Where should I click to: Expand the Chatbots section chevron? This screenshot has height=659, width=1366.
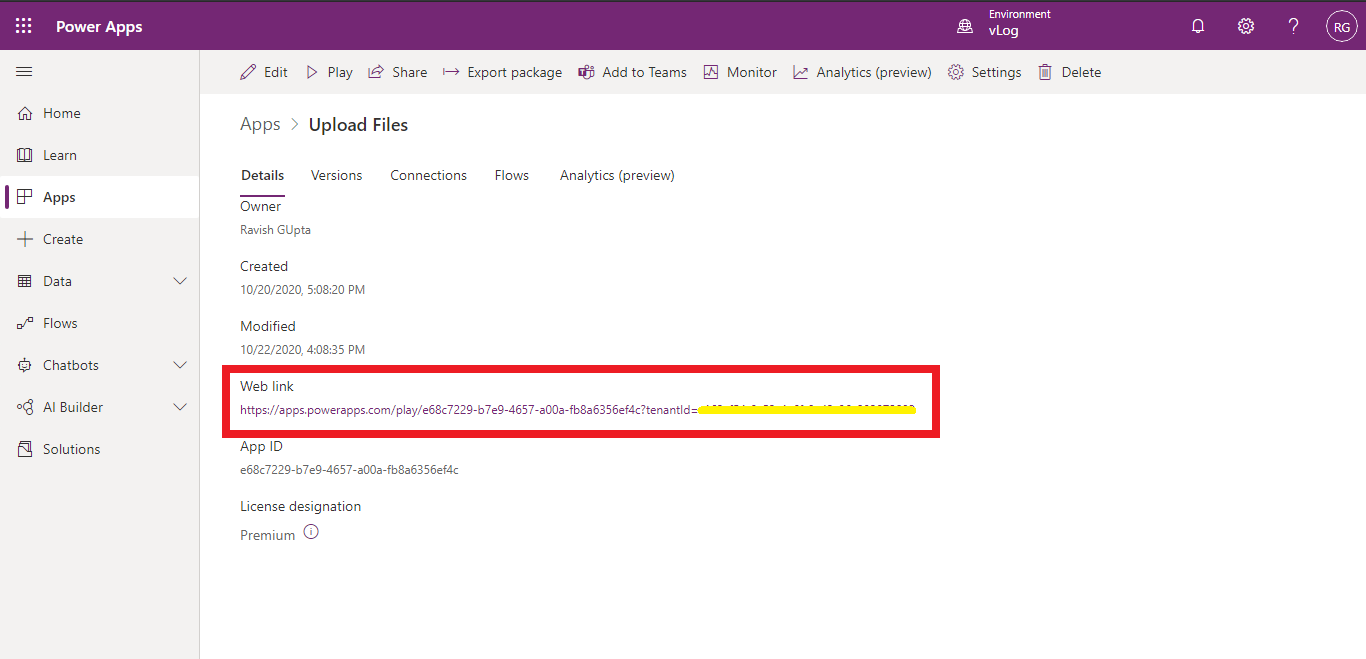[181, 366]
